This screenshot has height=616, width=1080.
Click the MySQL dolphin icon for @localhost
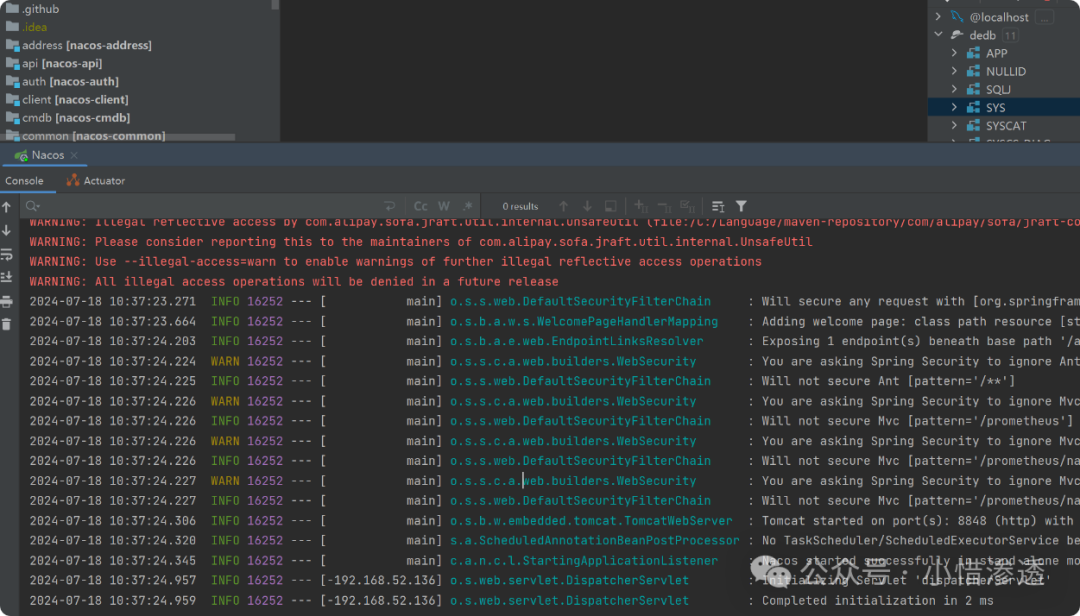pyautogui.click(x=957, y=17)
